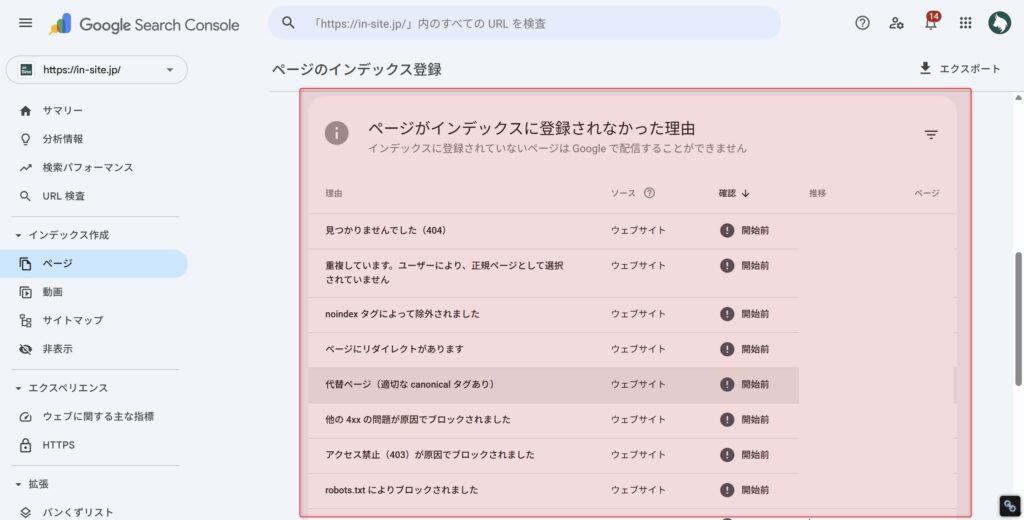Collapse the エクスペリエンス section
The image size is (1024, 520).
(18, 388)
